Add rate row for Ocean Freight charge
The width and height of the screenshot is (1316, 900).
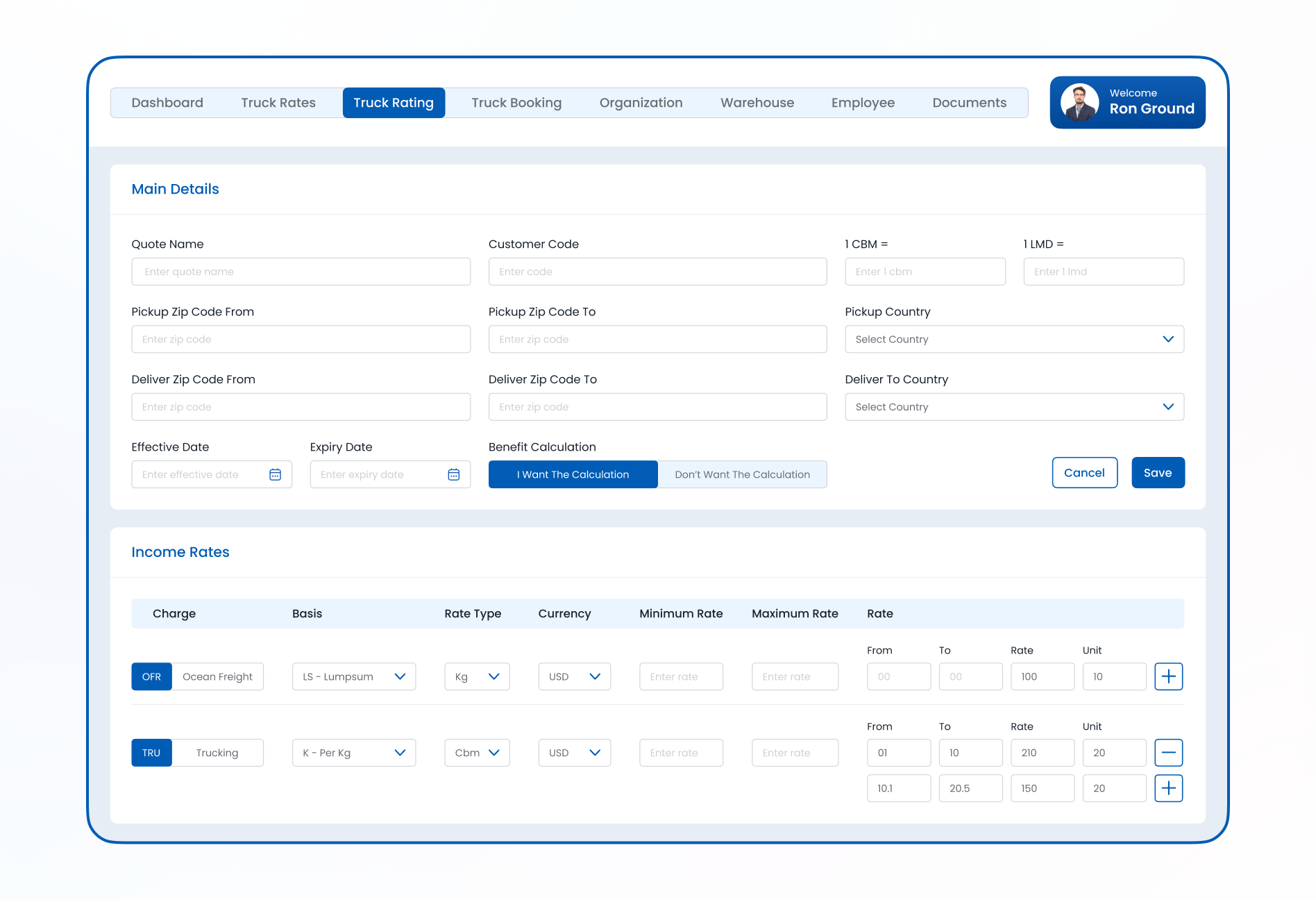click(x=1168, y=676)
